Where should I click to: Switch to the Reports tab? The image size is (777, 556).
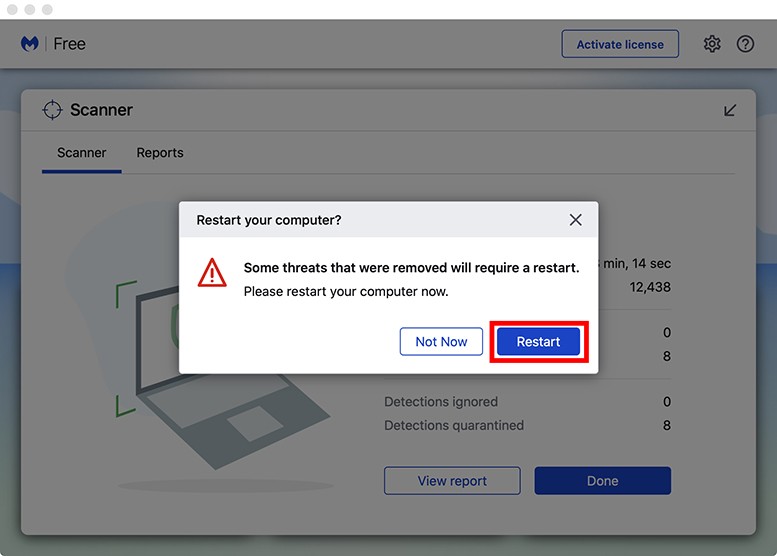pyautogui.click(x=160, y=153)
